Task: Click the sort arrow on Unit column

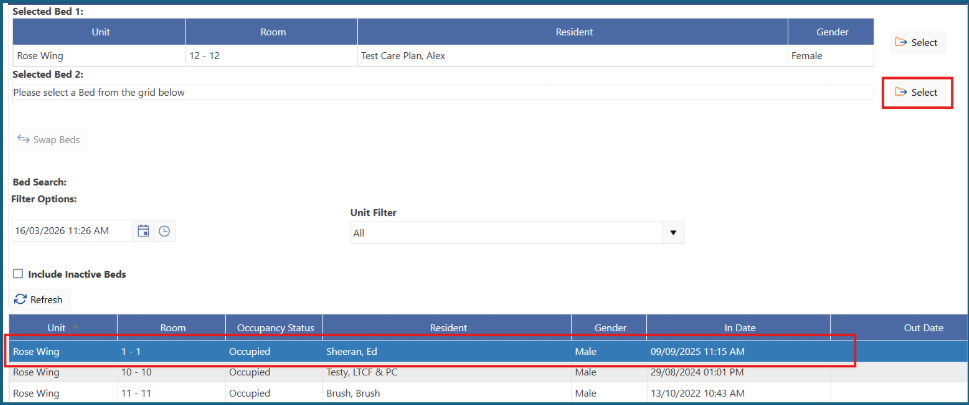Action: tap(75, 328)
